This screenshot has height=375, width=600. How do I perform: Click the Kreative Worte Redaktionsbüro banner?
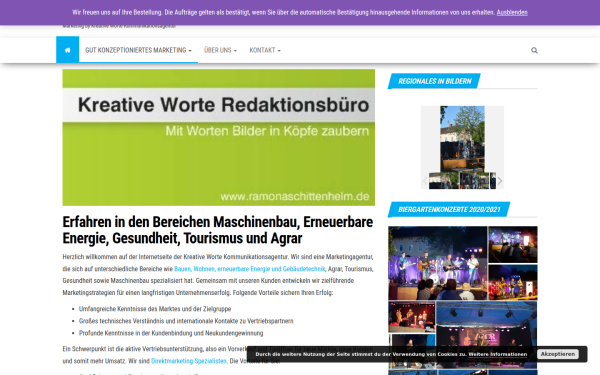pyautogui.click(x=218, y=137)
